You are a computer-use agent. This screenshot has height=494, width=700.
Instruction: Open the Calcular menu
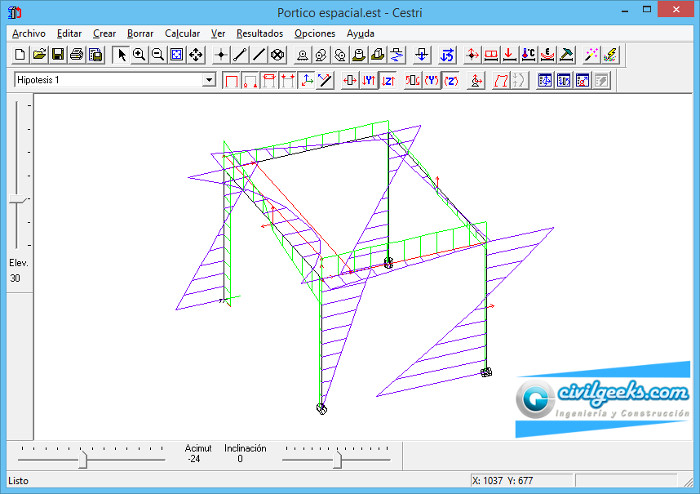tap(182, 33)
